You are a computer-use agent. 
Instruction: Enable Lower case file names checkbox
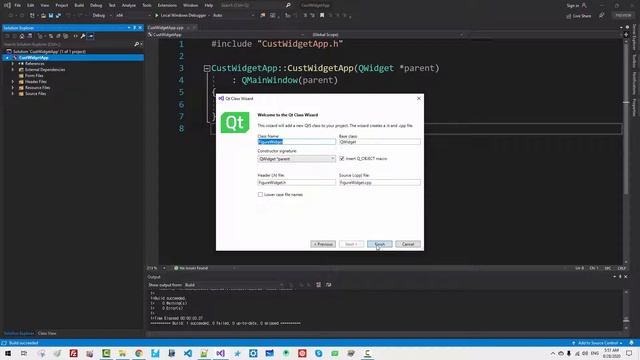pos(260,195)
